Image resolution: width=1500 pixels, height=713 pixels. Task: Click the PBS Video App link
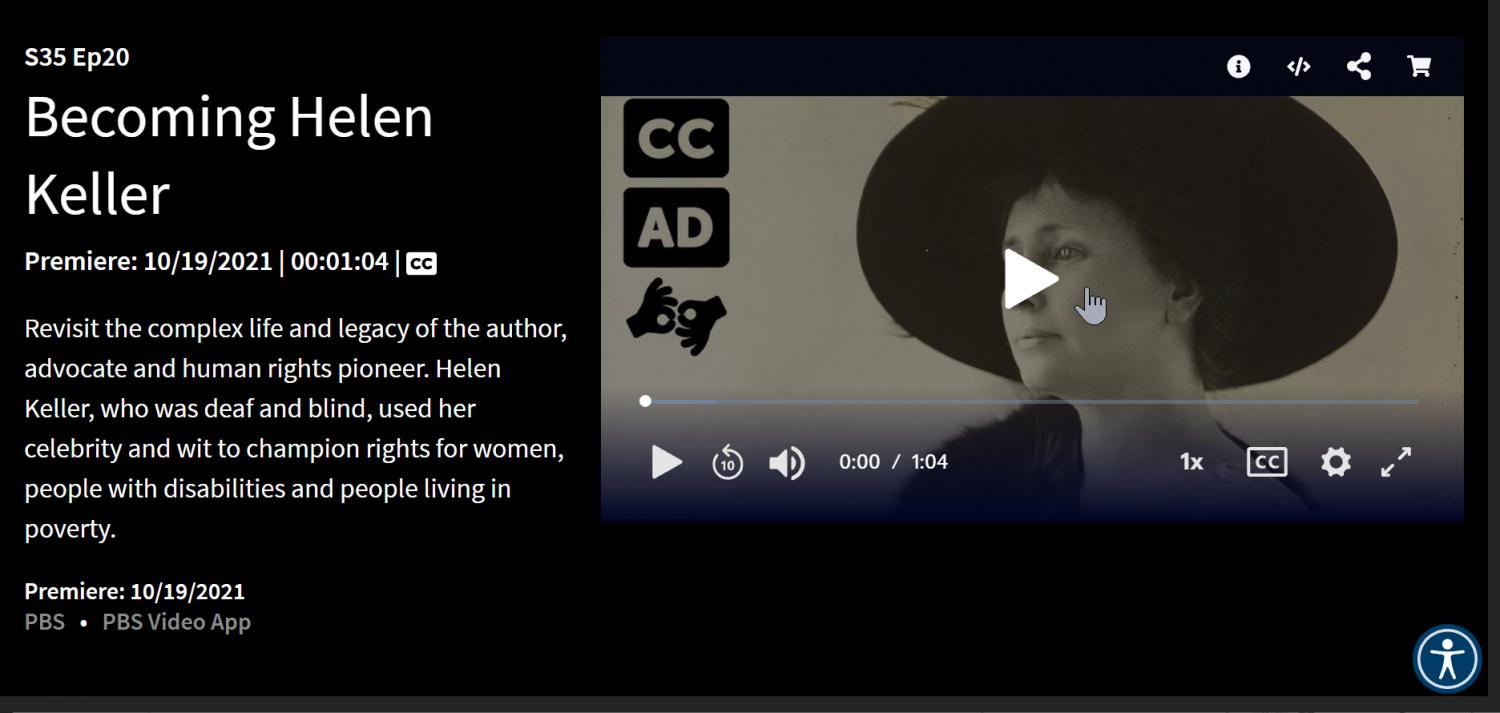click(176, 622)
